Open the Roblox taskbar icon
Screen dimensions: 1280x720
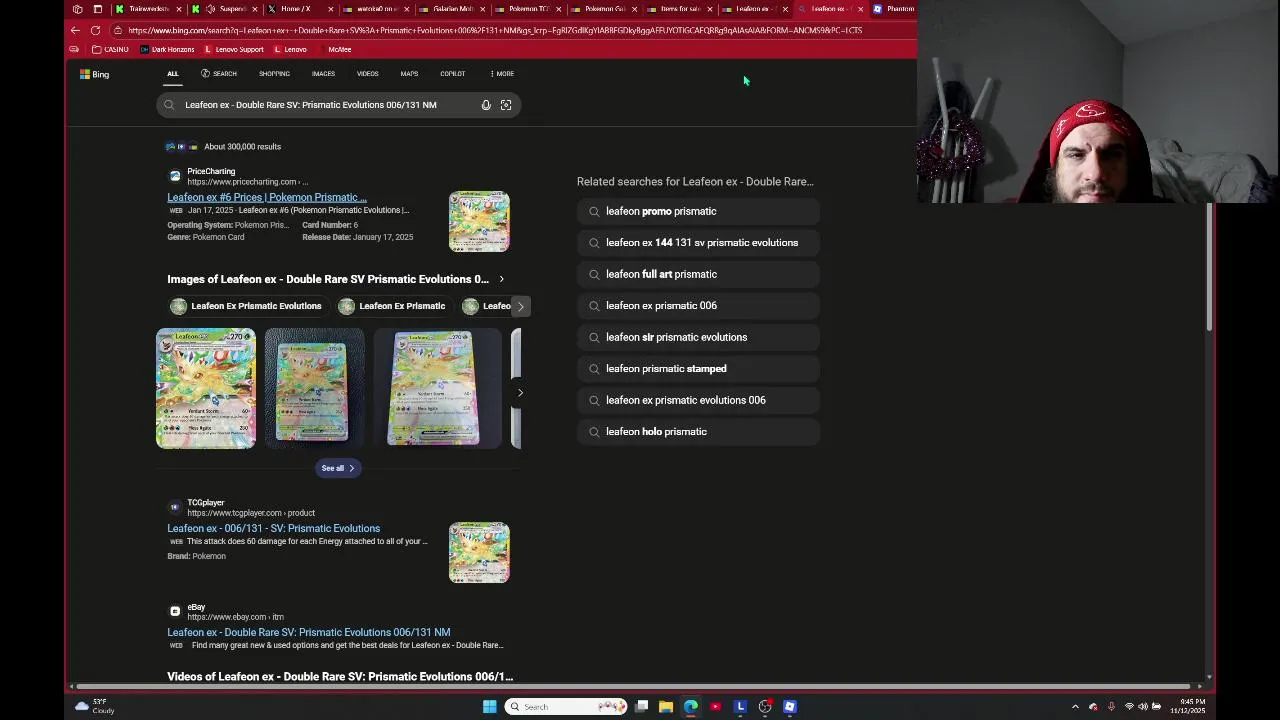[790, 707]
